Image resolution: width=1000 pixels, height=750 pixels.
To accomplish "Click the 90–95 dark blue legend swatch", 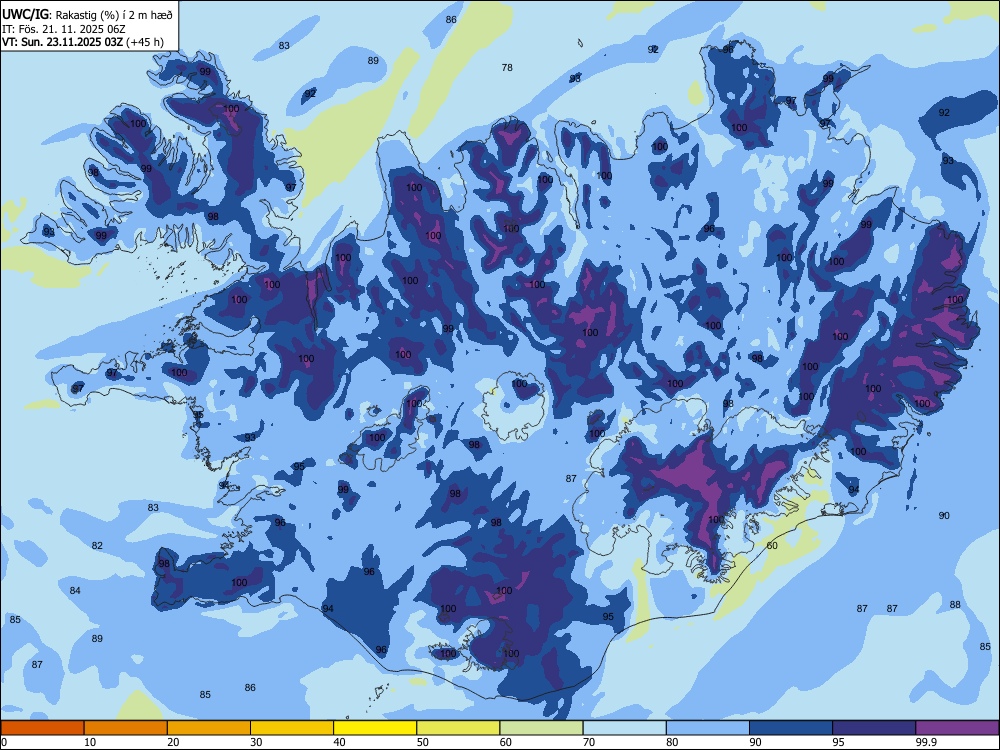I will point(791,728).
